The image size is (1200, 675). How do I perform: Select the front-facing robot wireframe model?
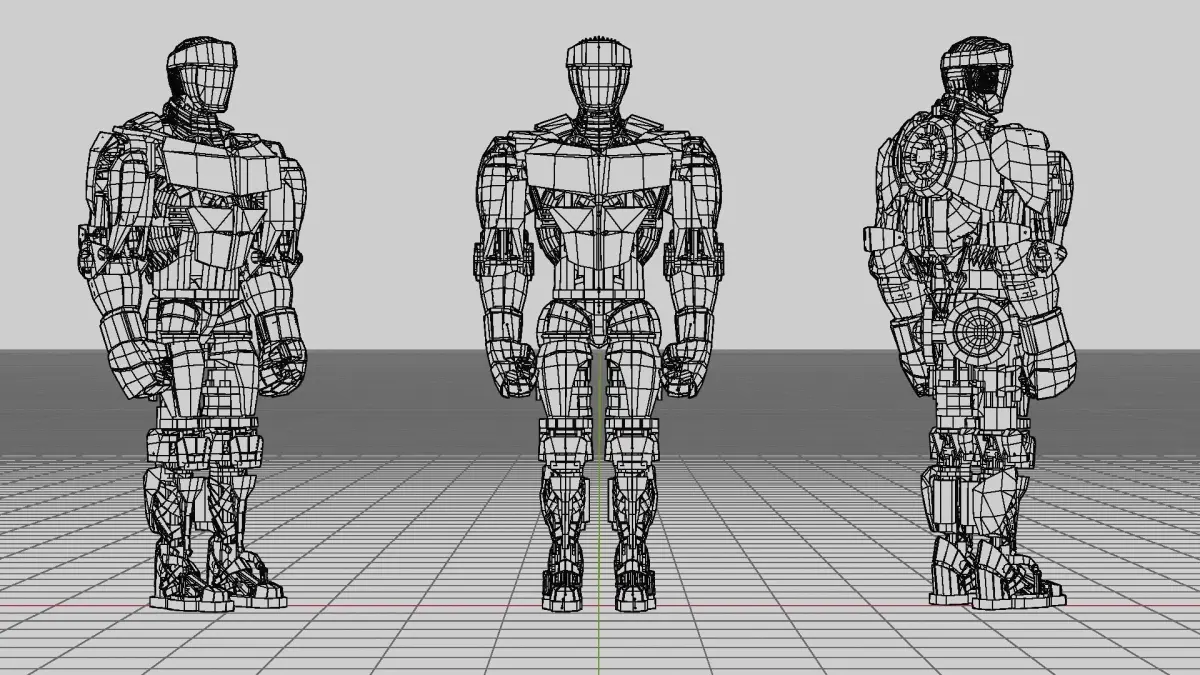(598, 325)
